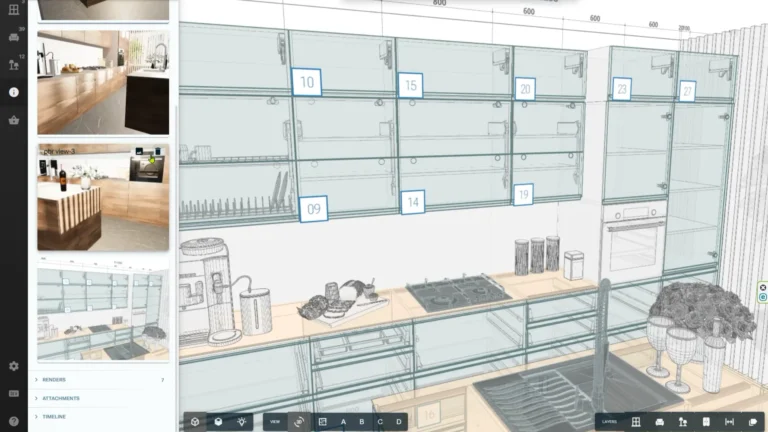Open the shopping basket icon

click(x=14, y=120)
